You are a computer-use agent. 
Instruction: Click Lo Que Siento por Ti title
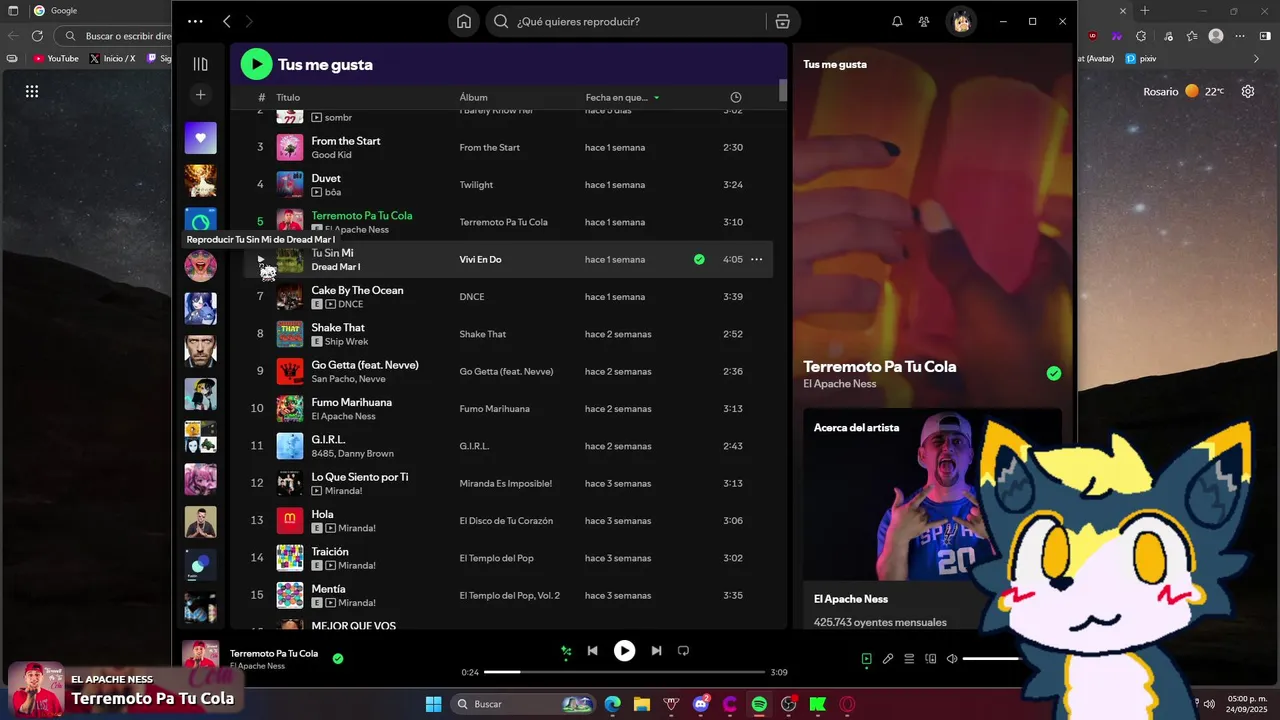point(360,477)
